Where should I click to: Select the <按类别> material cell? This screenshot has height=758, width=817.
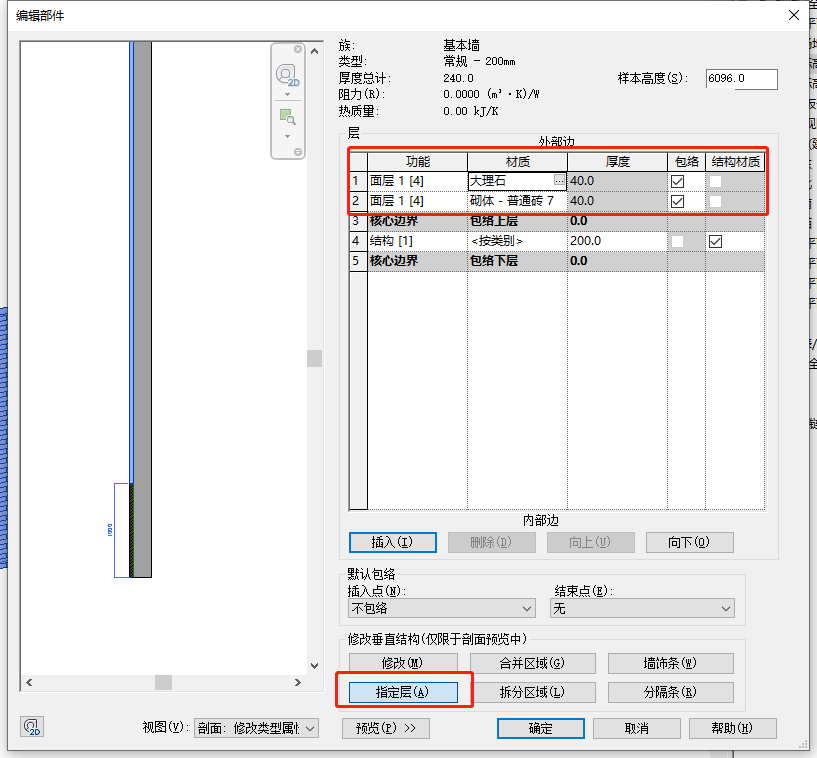[517, 241]
